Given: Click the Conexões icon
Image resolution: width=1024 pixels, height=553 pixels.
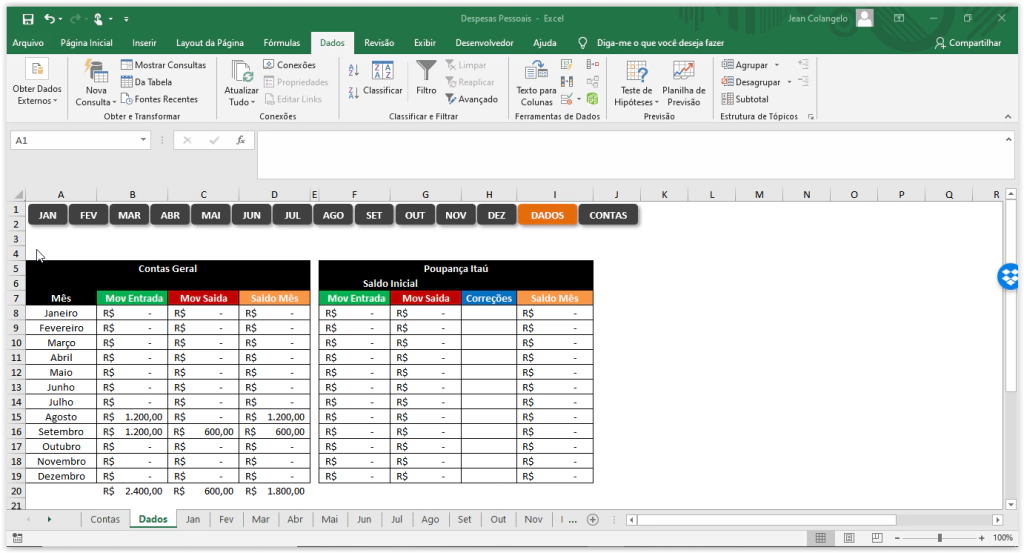Looking at the screenshot, I should coord(269,65).
